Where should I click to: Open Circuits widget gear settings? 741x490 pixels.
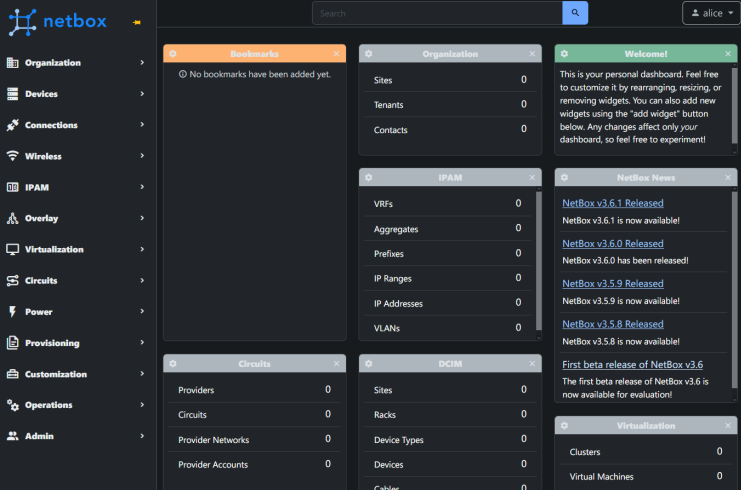(173, 364)
